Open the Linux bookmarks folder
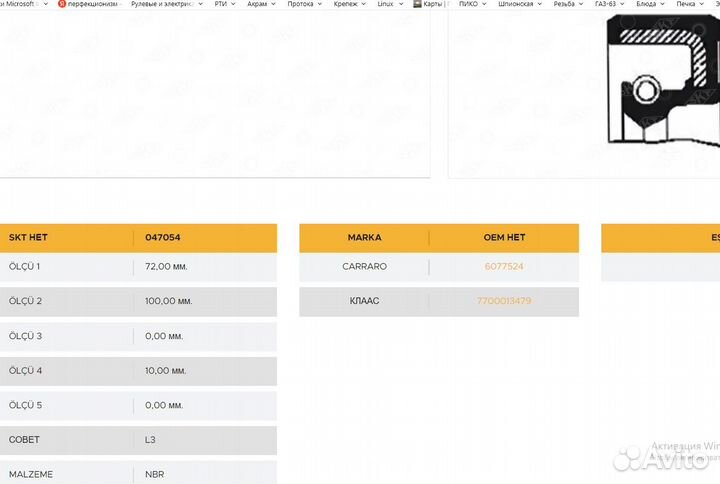 click(x=386, y=4)
